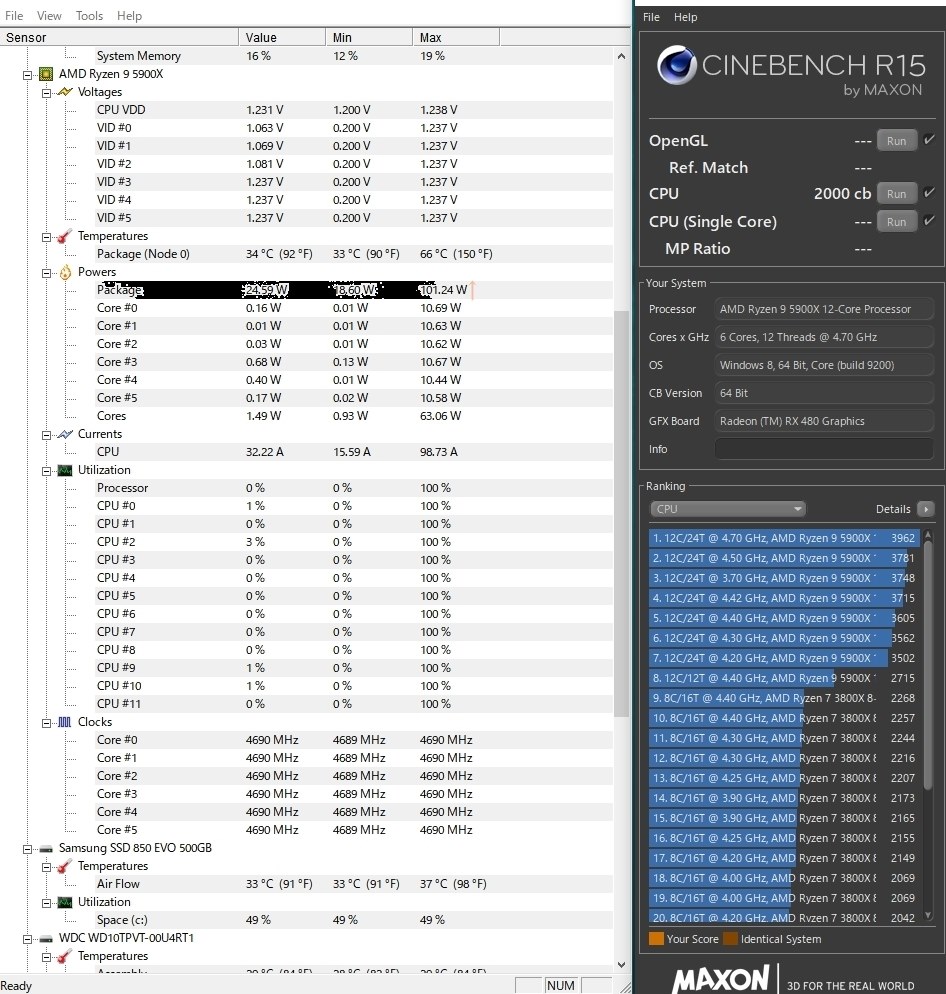Run the OpenGL benchmark
This screenshot has height=994, width=946.
point(897,141)
